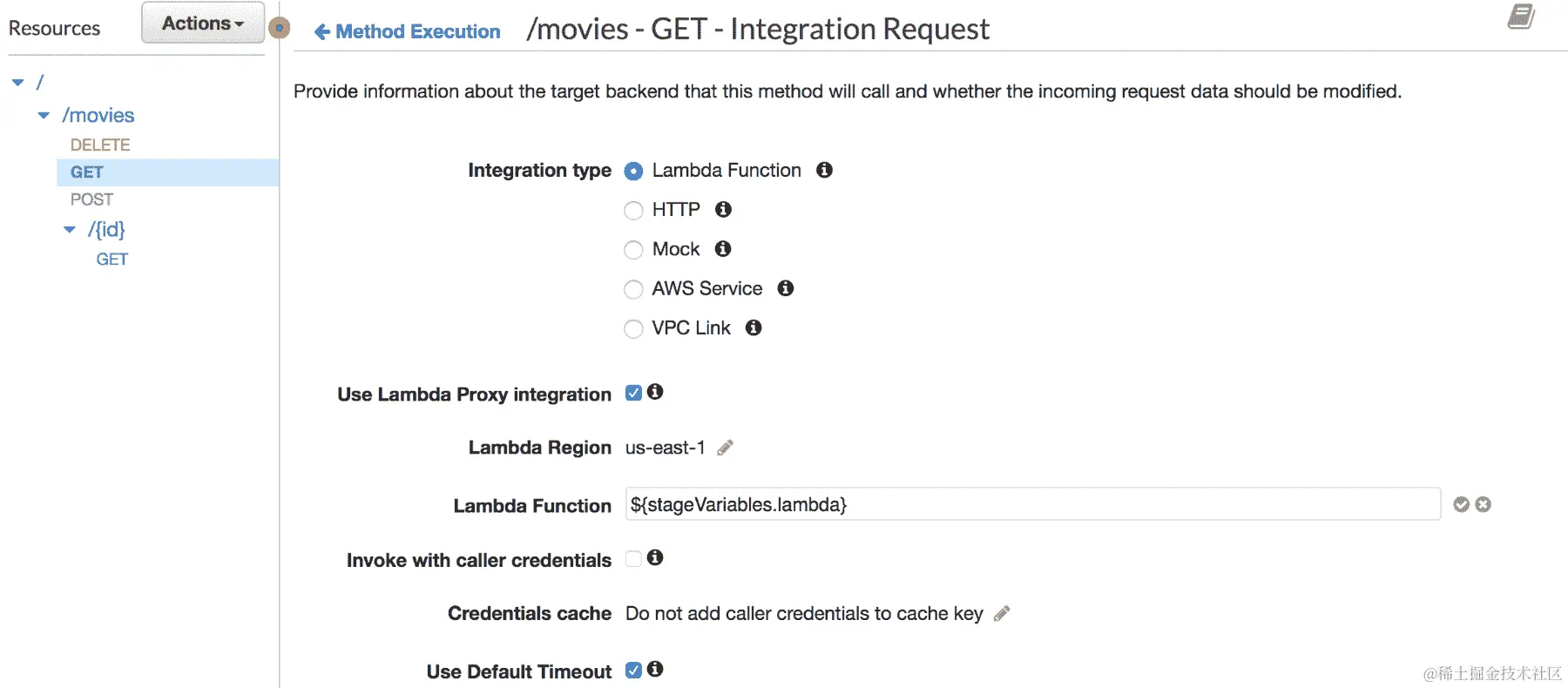Screen dimensions: 1568x688
Task: Select DELETE method under /movies
Action: tap(100, 145)
